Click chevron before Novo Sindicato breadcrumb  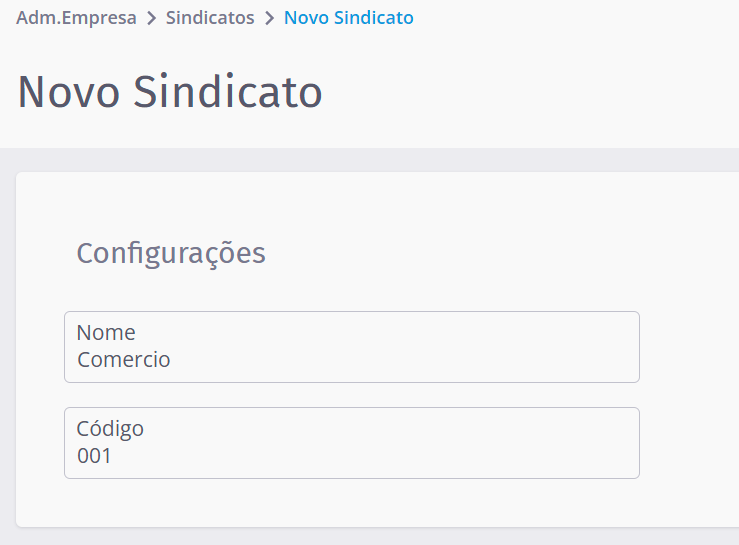tap(270, 18)
